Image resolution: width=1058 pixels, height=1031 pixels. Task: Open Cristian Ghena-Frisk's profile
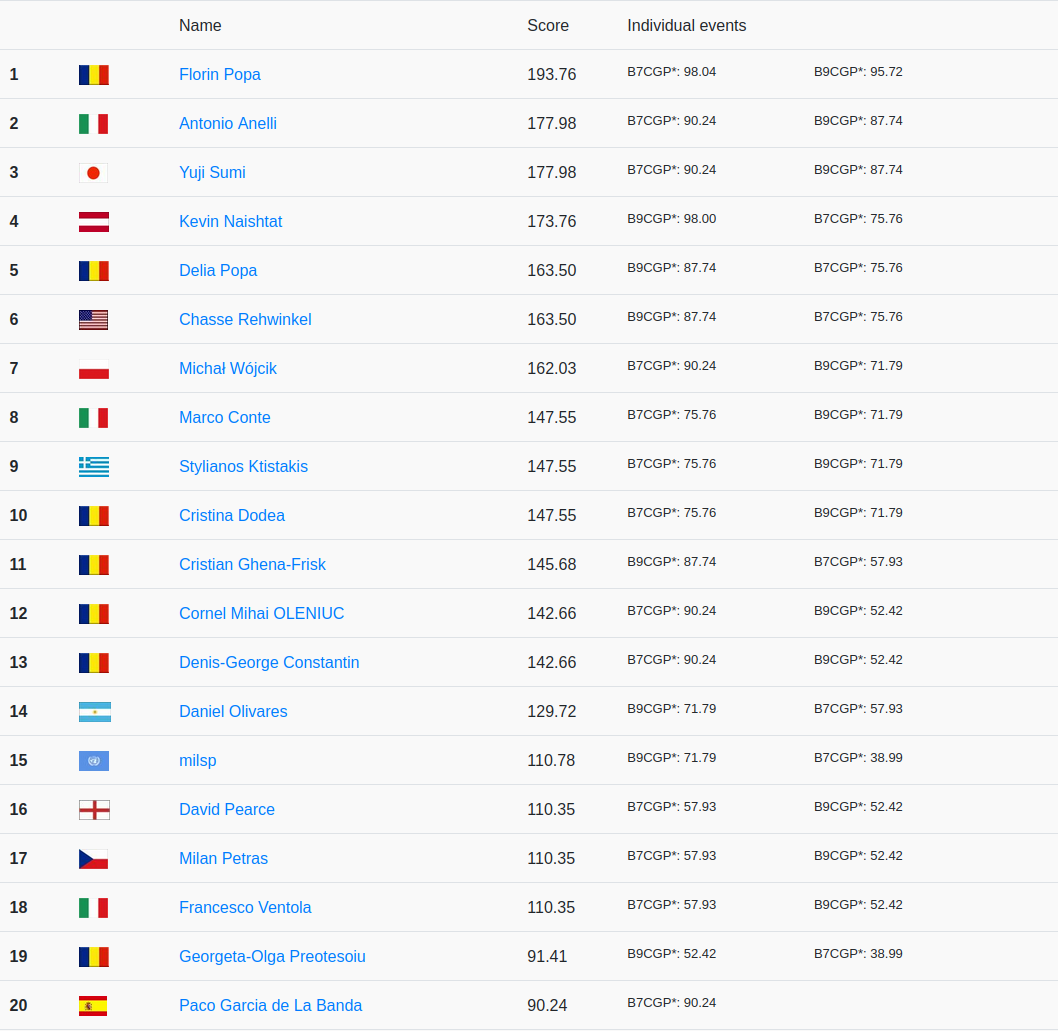point(252,565)
